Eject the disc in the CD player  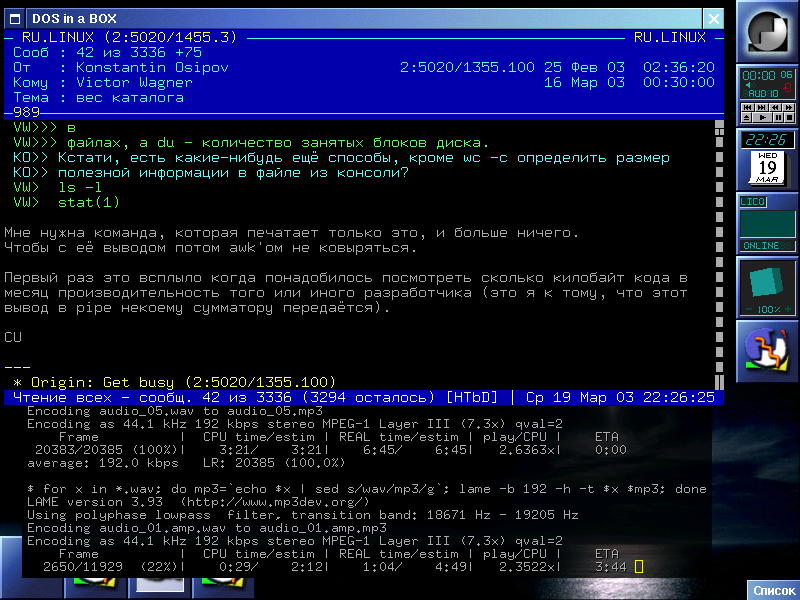click(x=746, y=117)
